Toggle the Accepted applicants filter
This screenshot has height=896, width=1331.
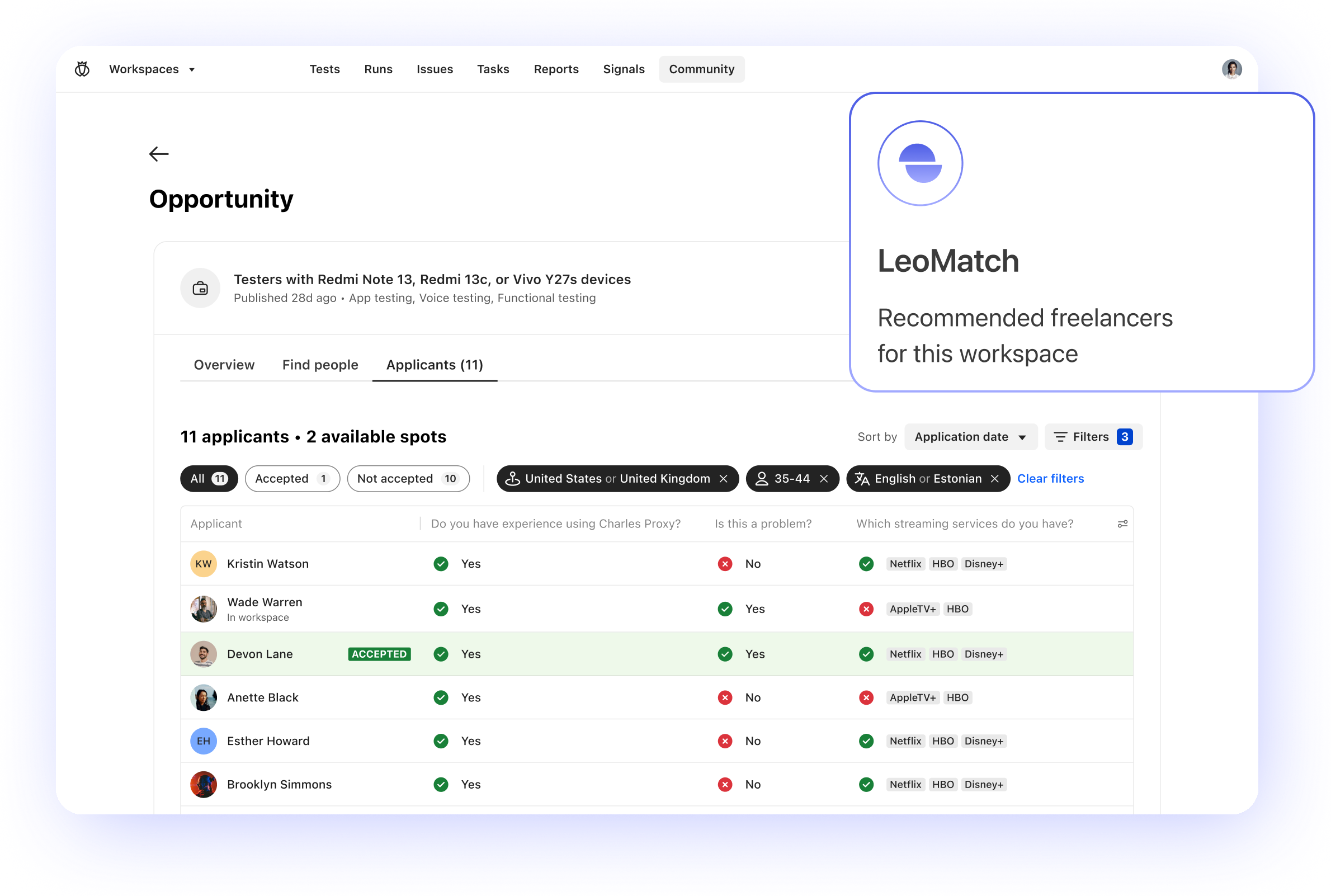[292, 478]
